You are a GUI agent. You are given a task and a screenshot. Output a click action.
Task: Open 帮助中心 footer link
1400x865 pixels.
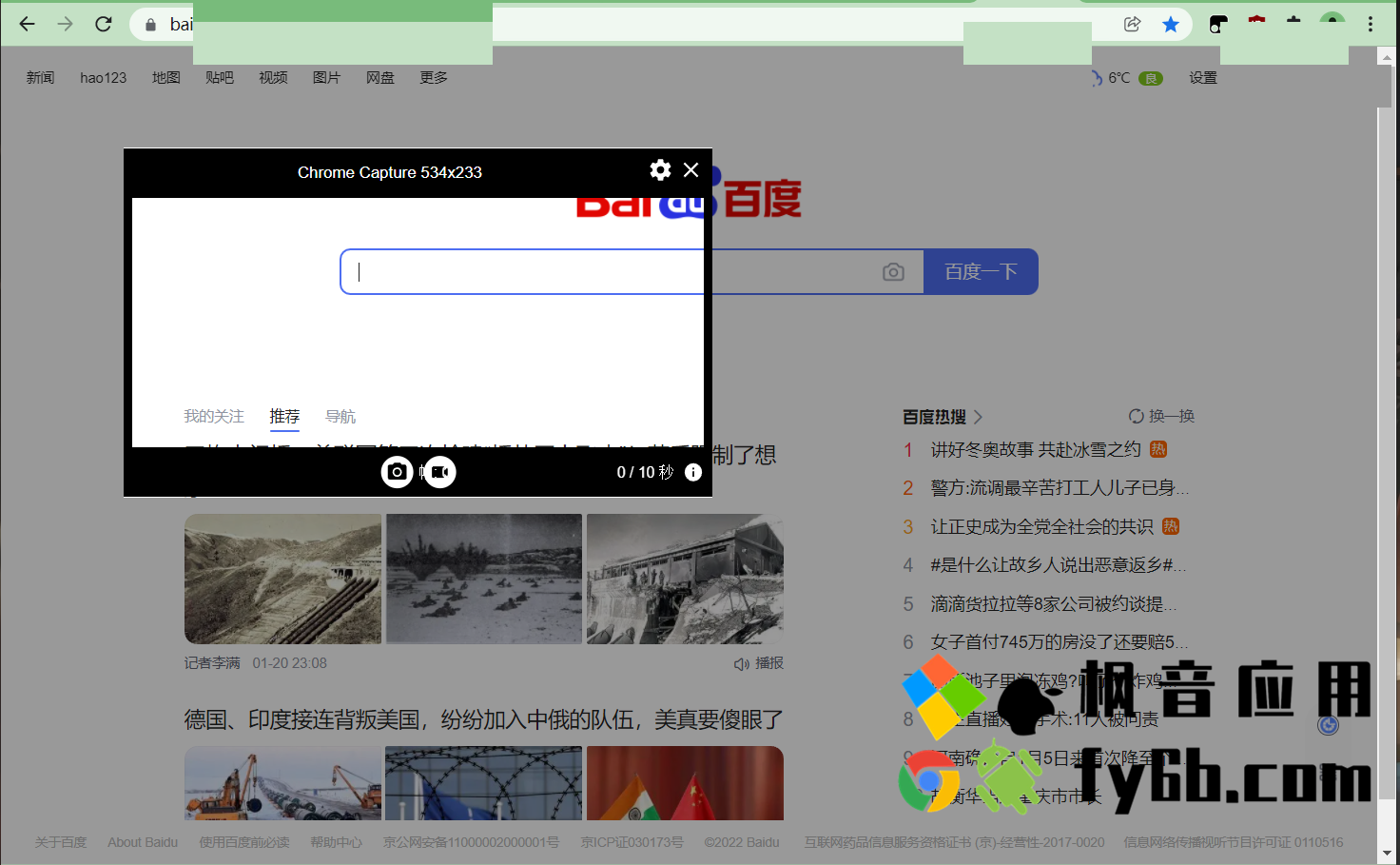pyautogui.click(x=336, y=842)
